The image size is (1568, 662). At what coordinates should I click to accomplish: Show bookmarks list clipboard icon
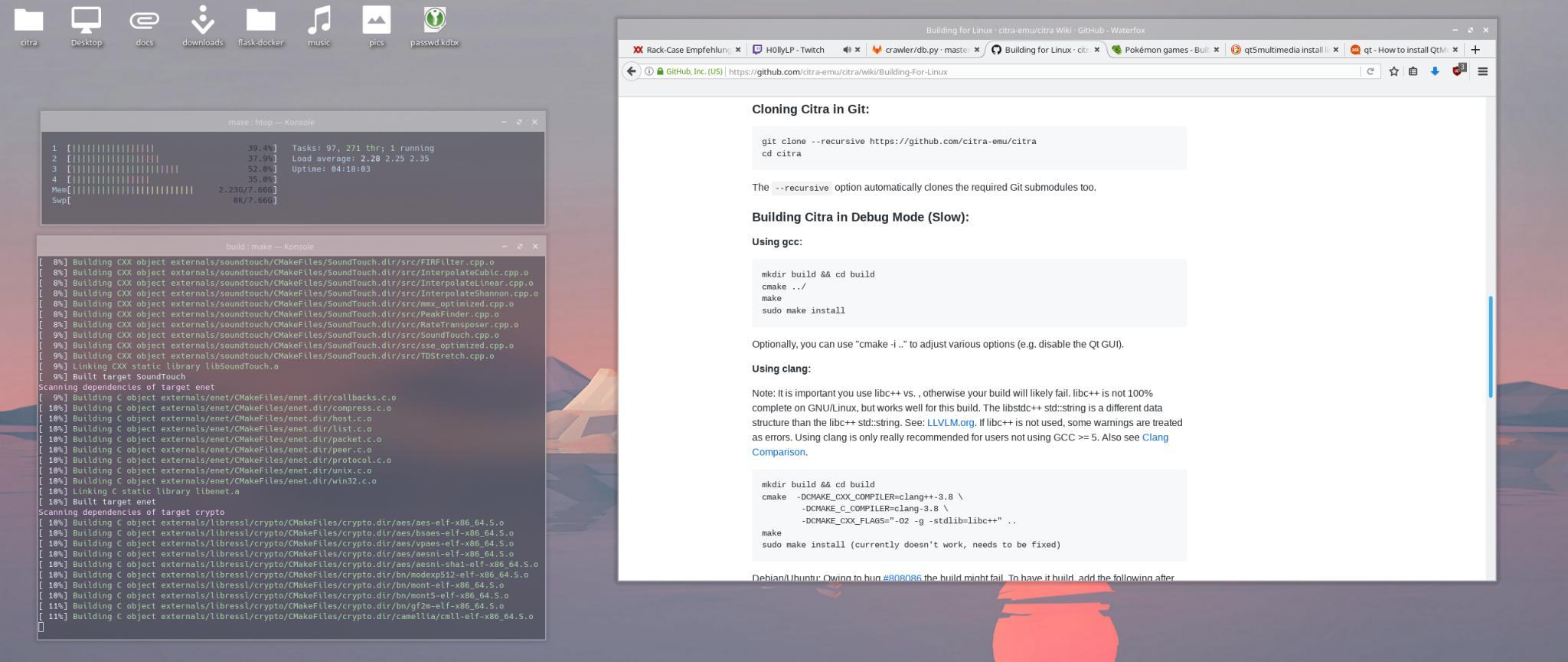pyautogui.click(x=1413, y=71)
